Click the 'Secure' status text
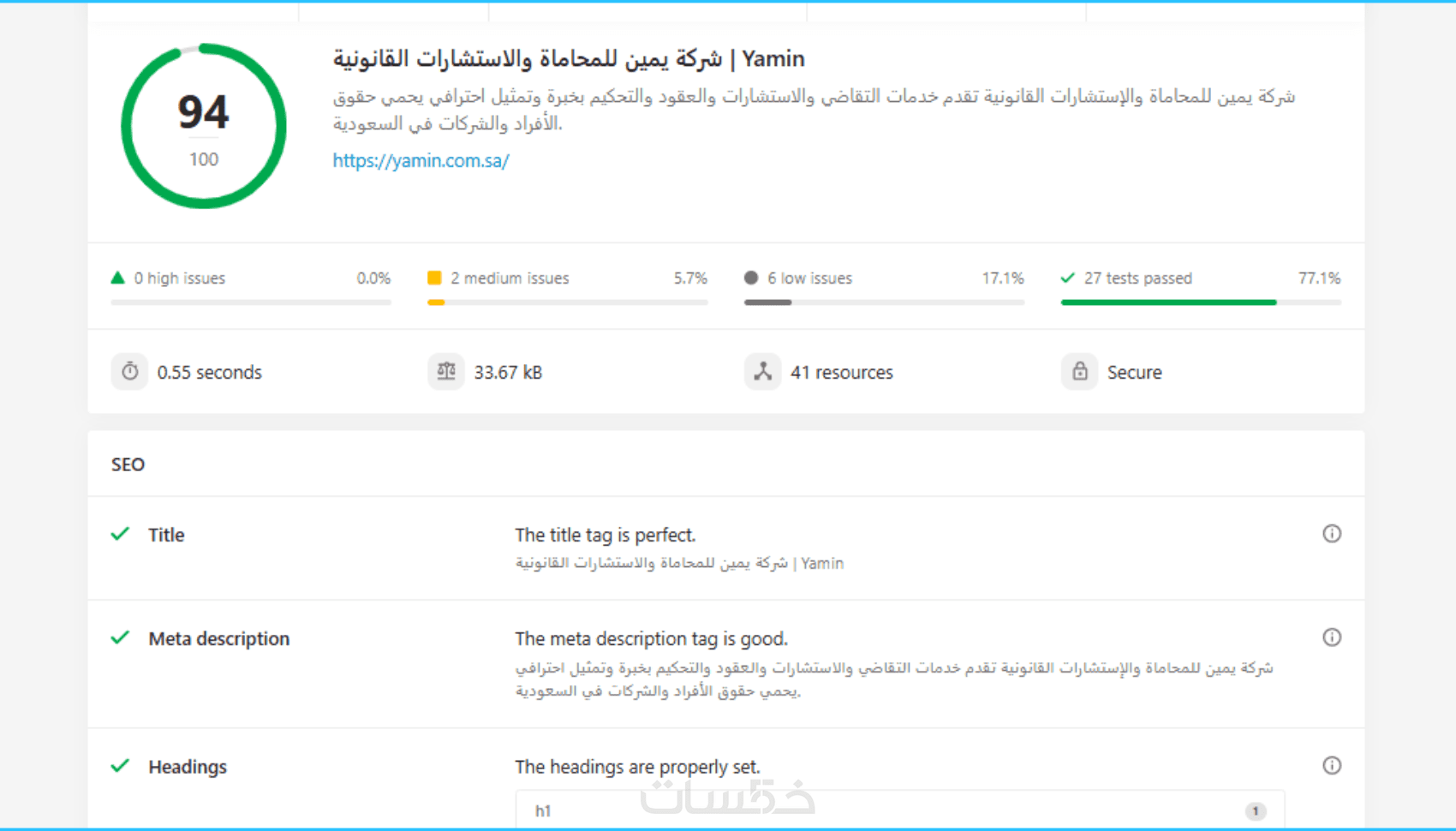 click(1135, 373)
